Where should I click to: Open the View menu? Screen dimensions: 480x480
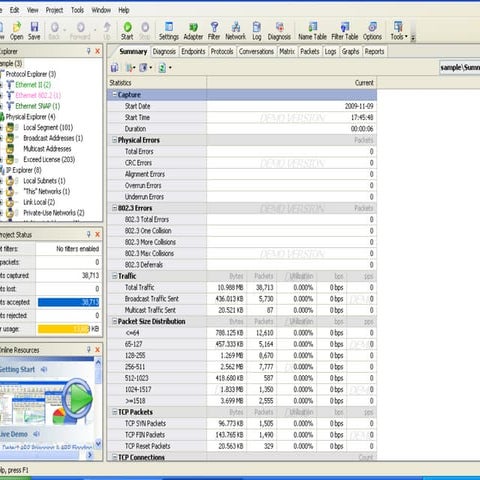click(32, 10)
